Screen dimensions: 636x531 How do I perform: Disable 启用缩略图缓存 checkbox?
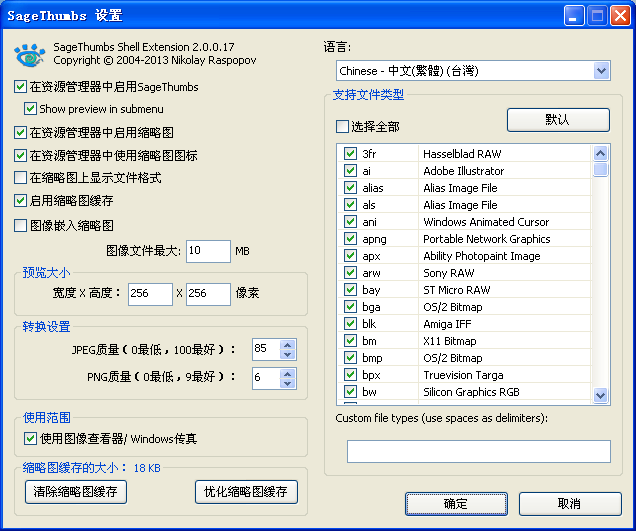pos(20,200)
